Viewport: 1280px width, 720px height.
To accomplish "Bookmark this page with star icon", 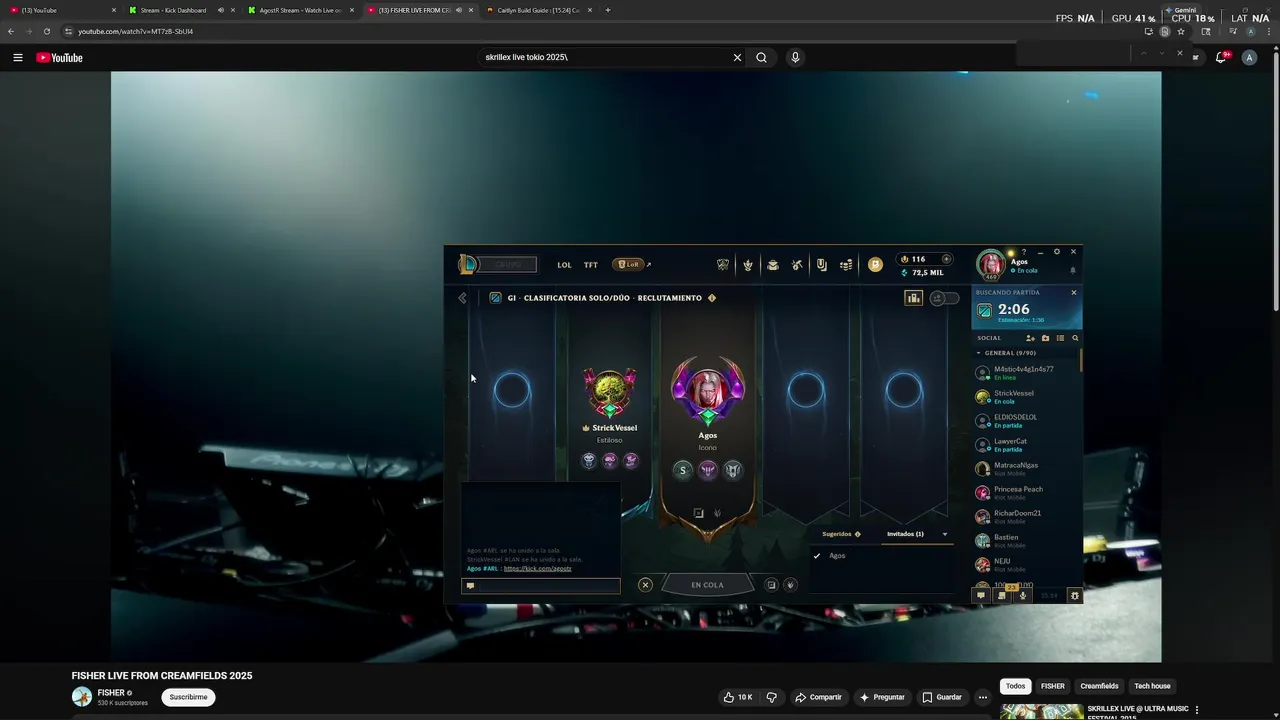I will point(1181,31).
